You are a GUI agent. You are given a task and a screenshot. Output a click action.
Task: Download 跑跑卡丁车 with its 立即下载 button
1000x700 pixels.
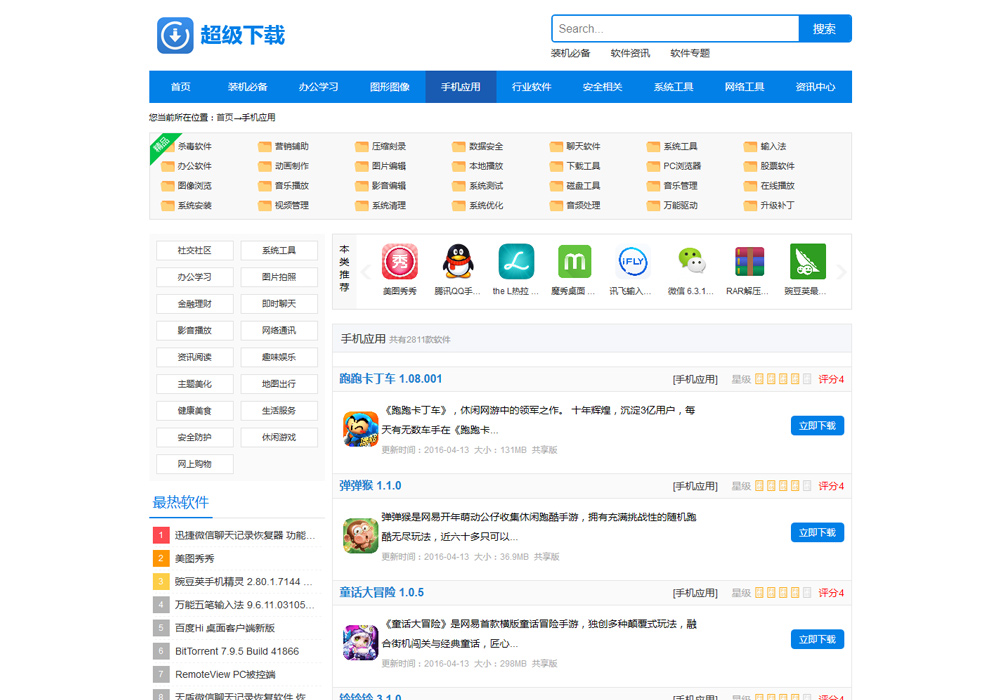point(817,426)
